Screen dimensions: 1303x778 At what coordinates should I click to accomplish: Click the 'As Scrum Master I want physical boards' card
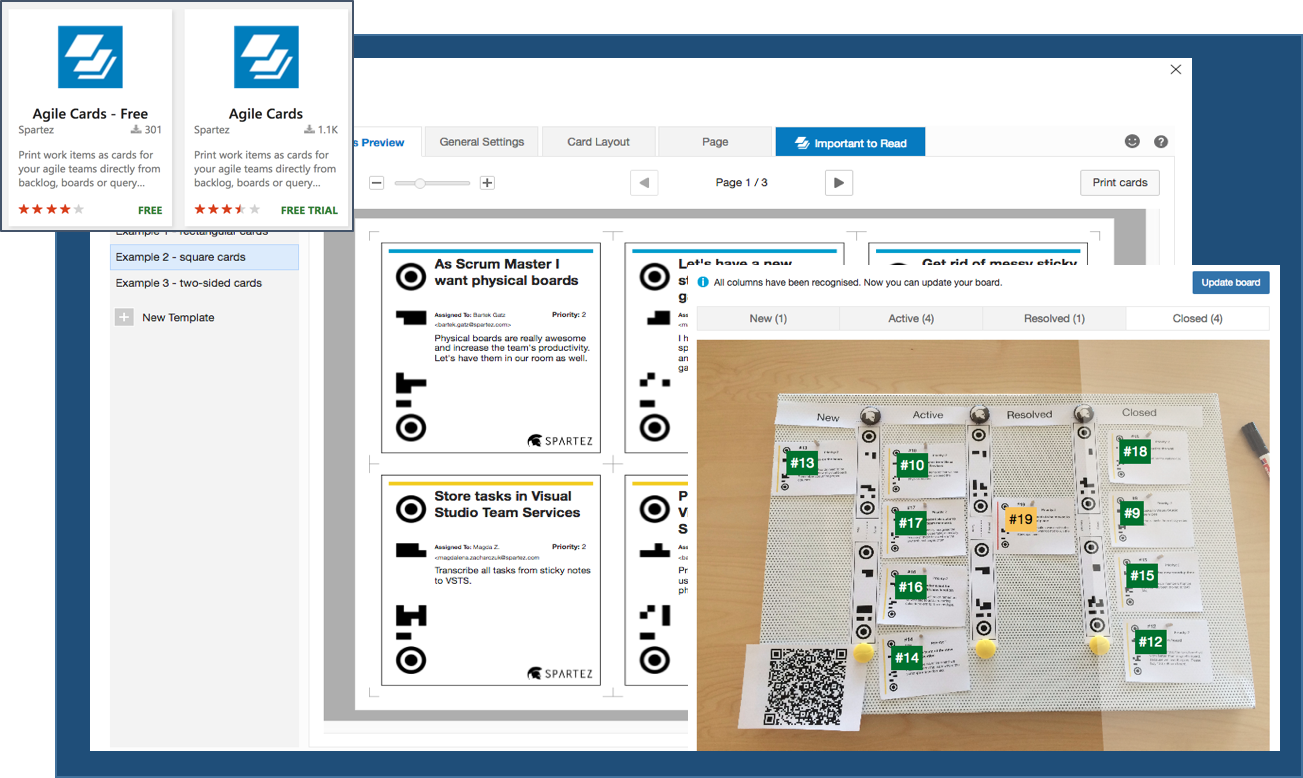click(x=491, y=348)
